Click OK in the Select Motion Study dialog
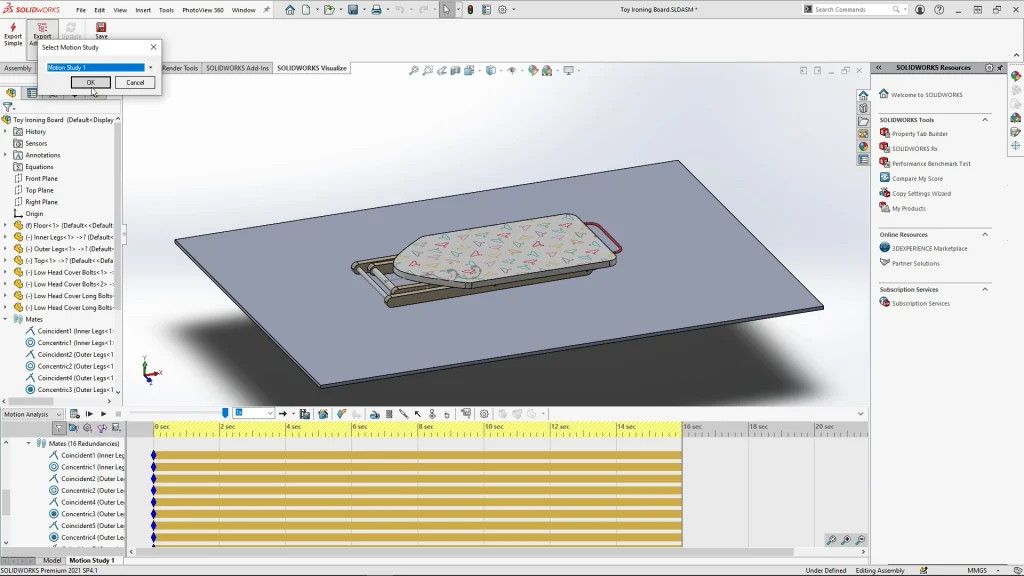 [90, 83]
